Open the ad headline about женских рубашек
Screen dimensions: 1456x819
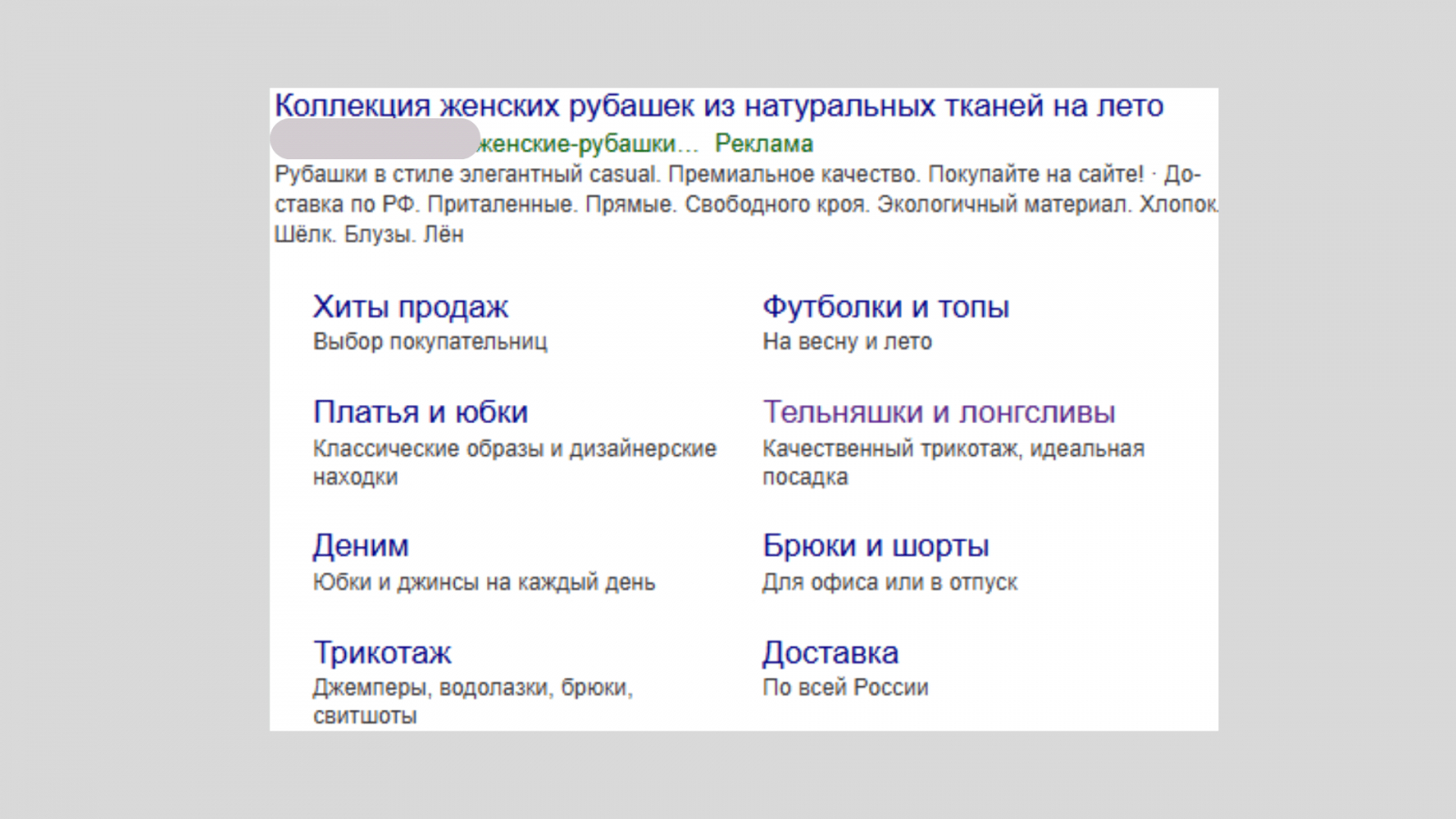pyautogui.click(x=719, y=106)
